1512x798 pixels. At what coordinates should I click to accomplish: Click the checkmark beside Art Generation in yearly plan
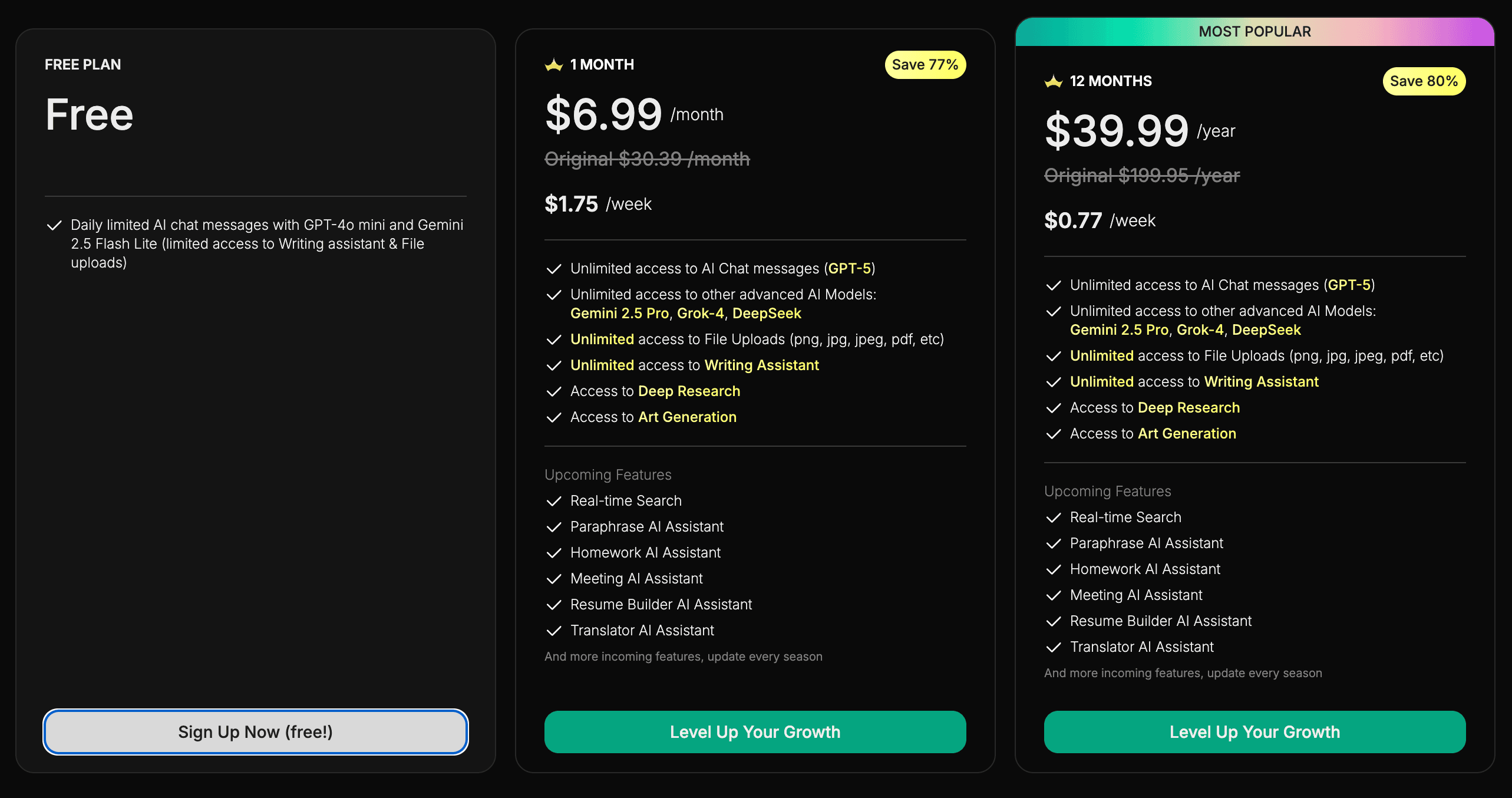[x=1054, y=434]
